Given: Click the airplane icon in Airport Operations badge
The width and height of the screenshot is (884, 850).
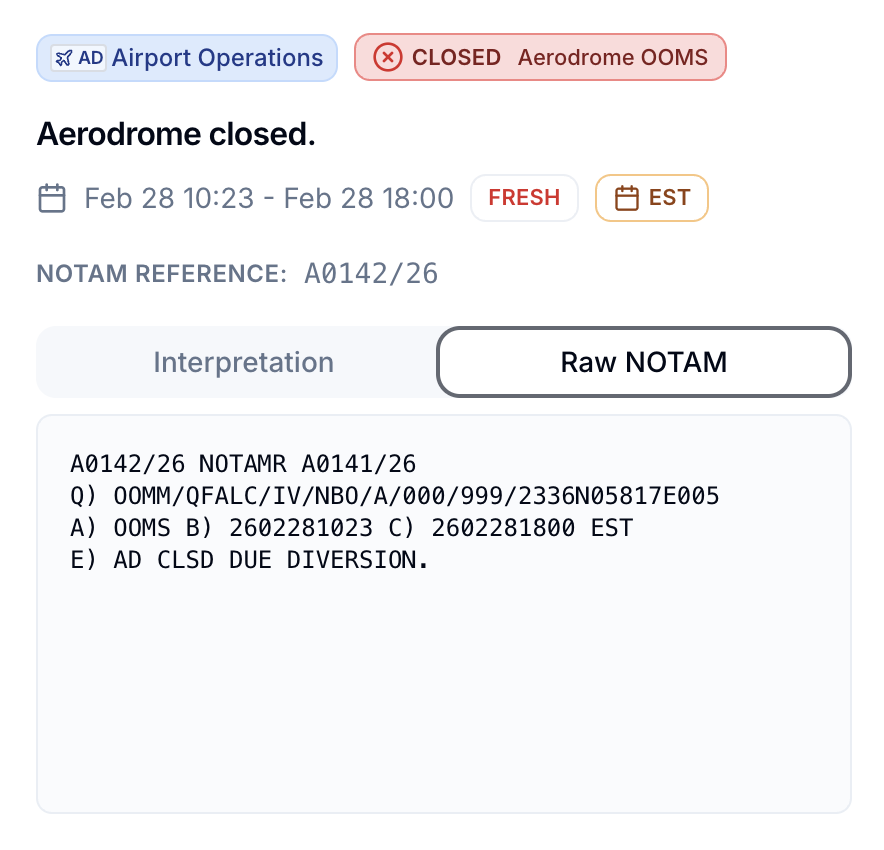Looking at the screenshot, I should point(63,58).
